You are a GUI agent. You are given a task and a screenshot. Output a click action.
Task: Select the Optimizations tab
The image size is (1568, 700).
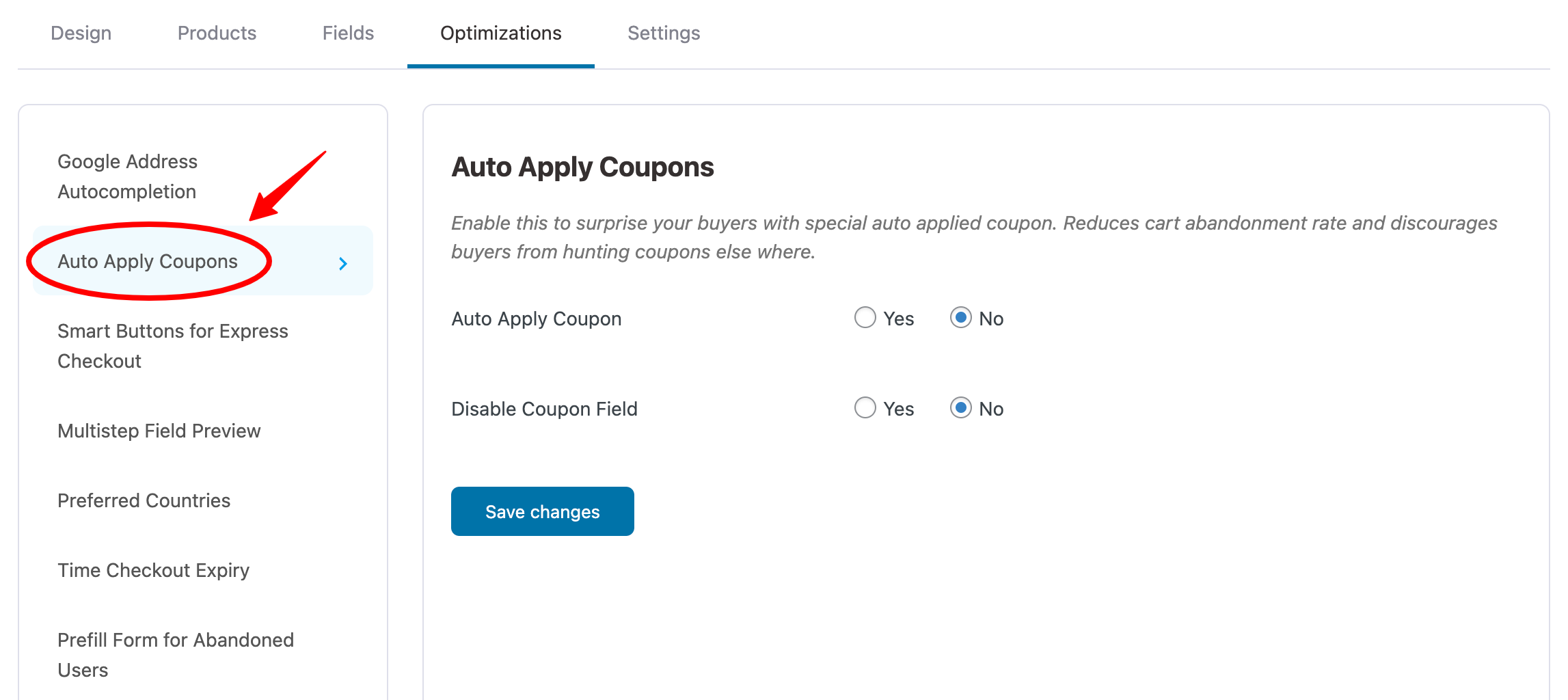tap(500, 33)
